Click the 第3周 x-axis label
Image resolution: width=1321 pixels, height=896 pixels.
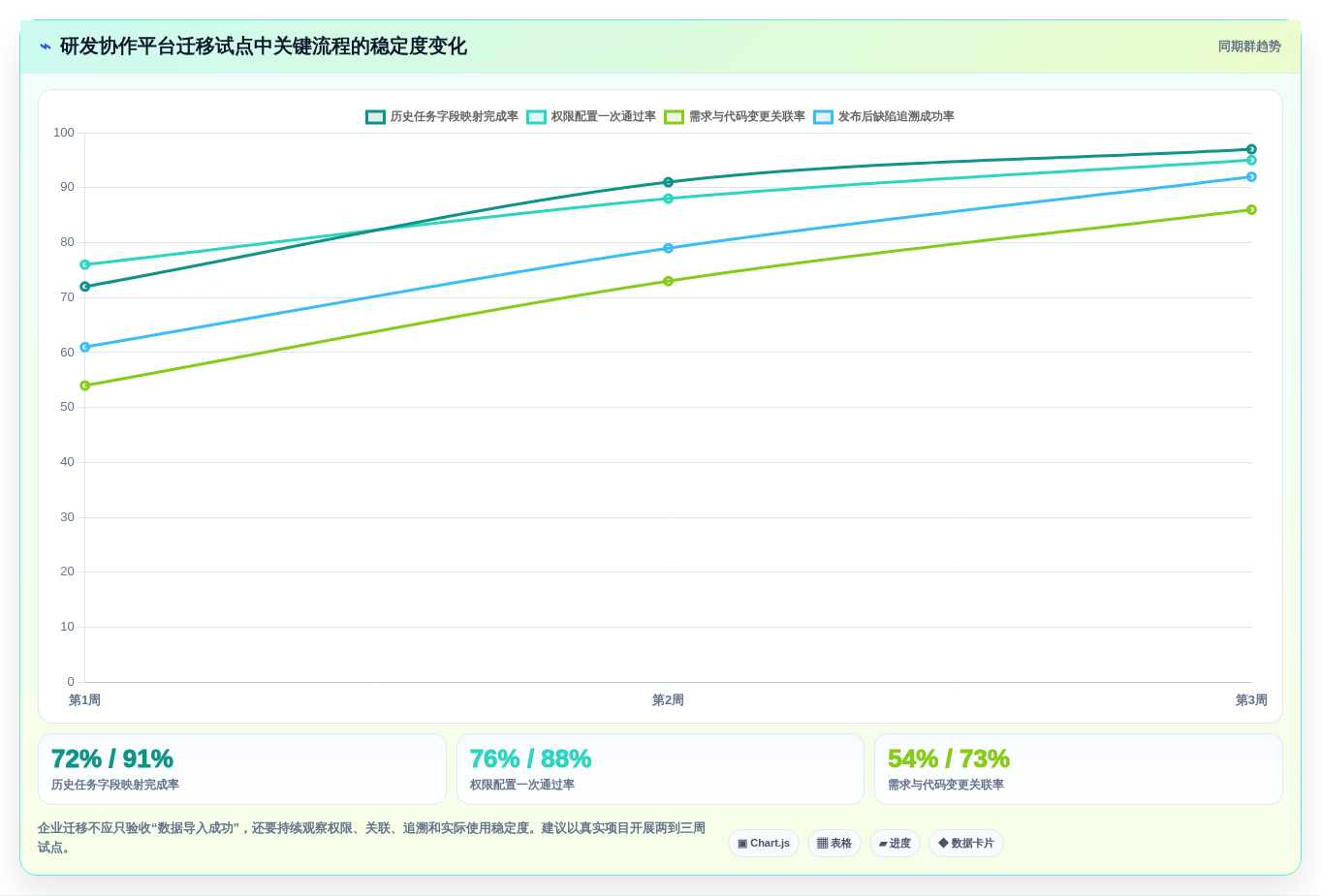[x=1251, y=700]
